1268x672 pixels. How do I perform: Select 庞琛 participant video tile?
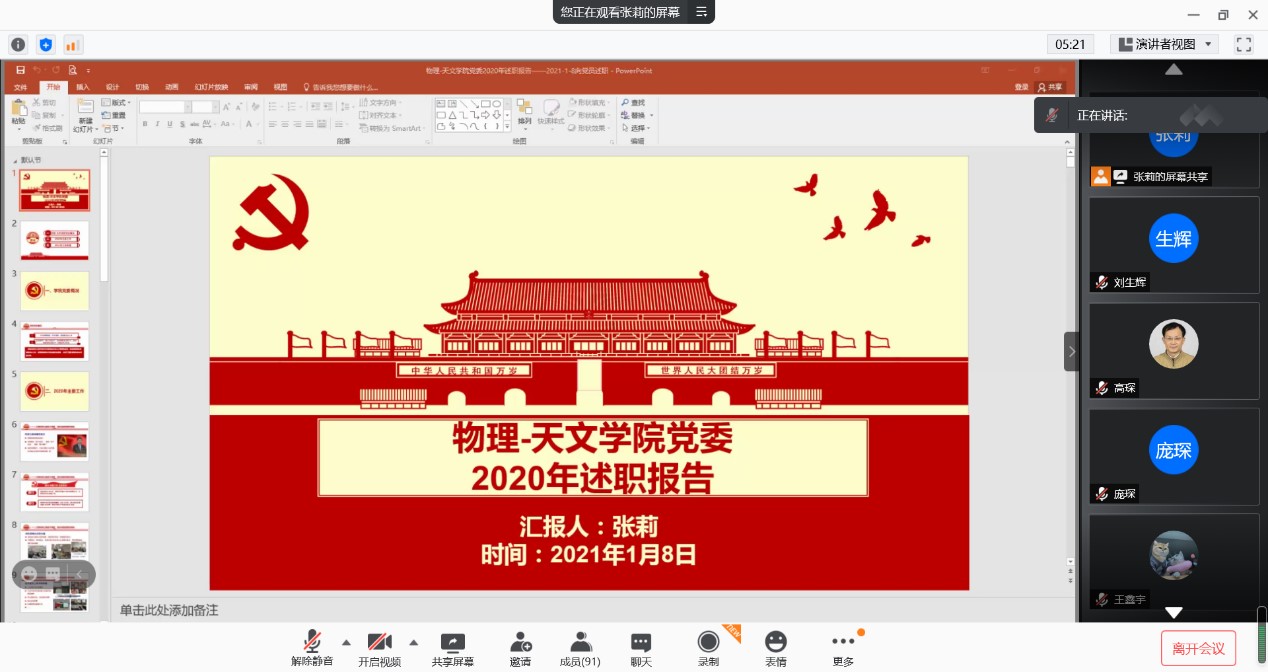tap(1174, 456)
